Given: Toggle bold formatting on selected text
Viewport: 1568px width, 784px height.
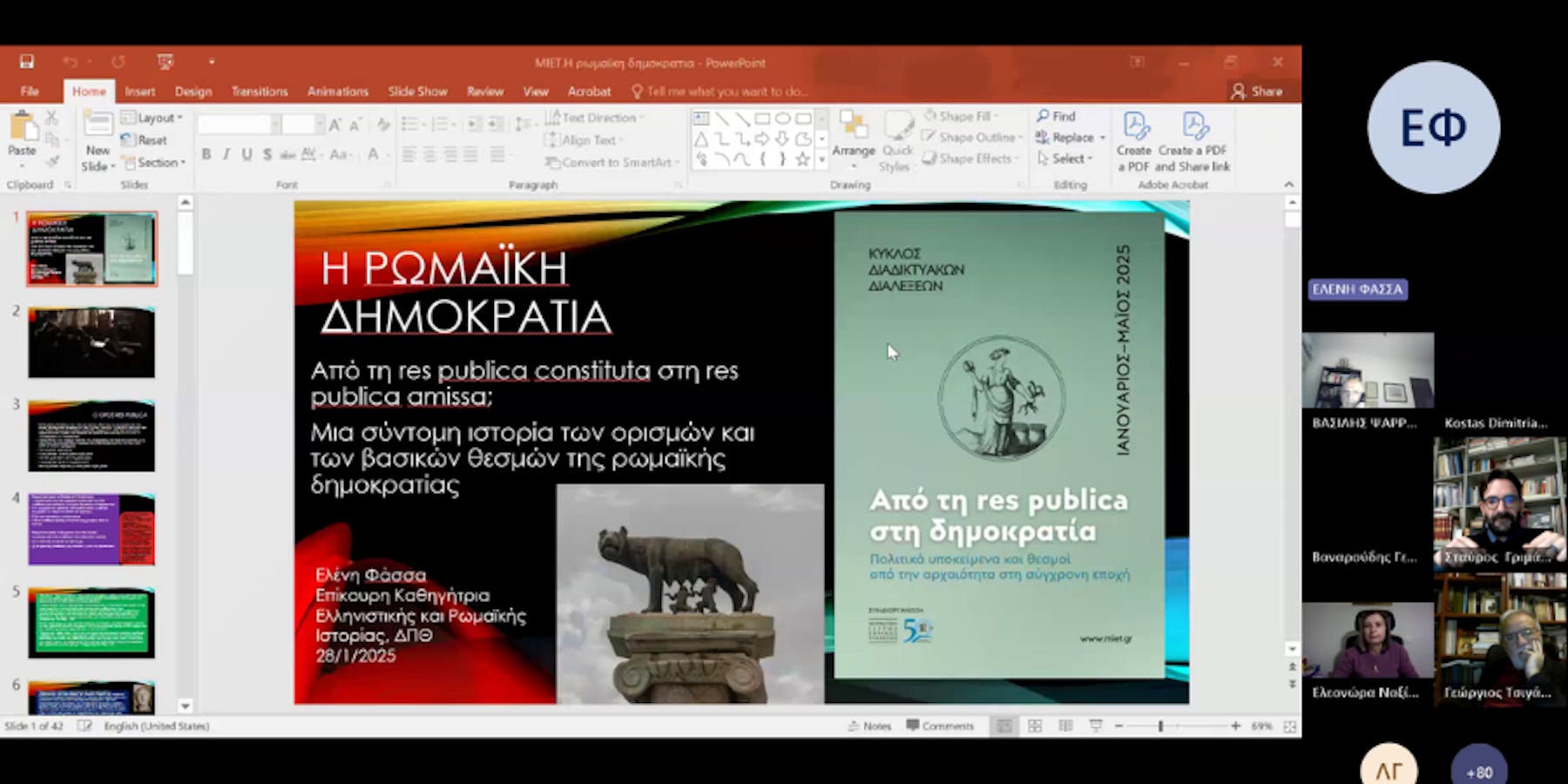Looking at the screenshot, I should click(x=206, y=152).
